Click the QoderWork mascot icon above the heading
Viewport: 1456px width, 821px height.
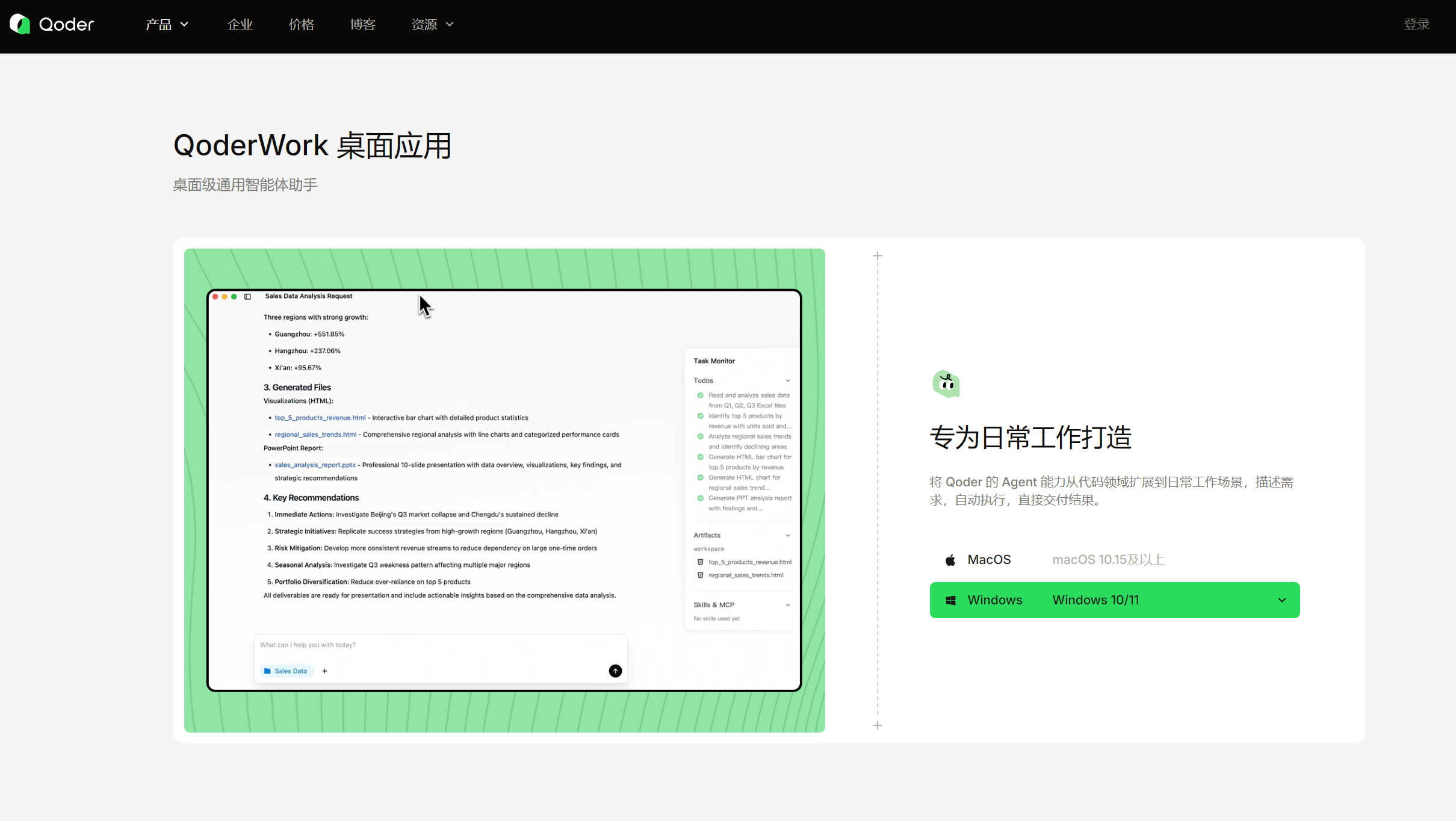pyautogui.click(x=946, y=383)
